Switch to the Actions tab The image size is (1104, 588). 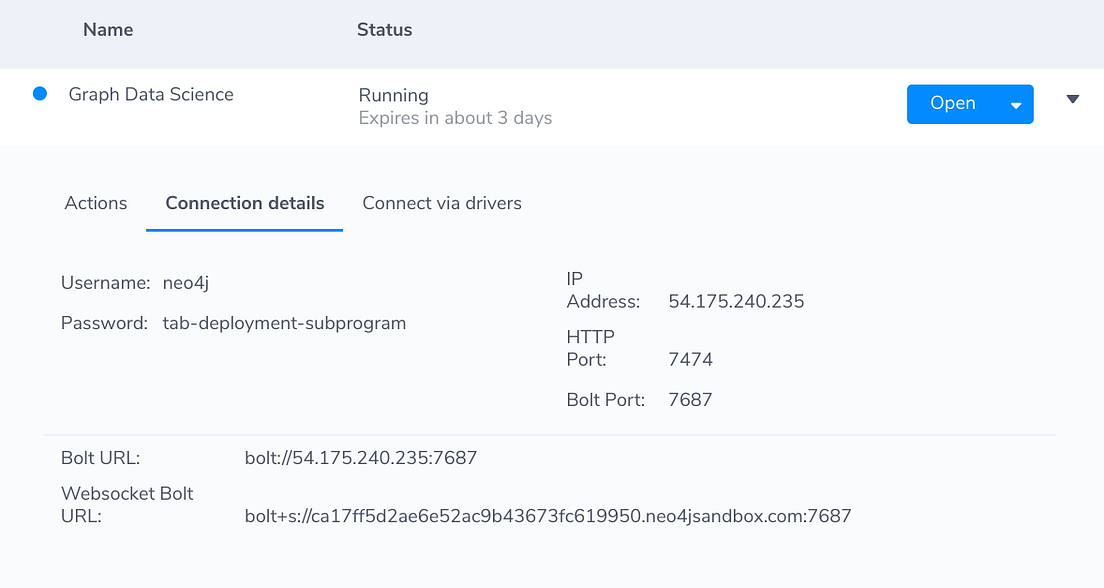coord(96,204)
